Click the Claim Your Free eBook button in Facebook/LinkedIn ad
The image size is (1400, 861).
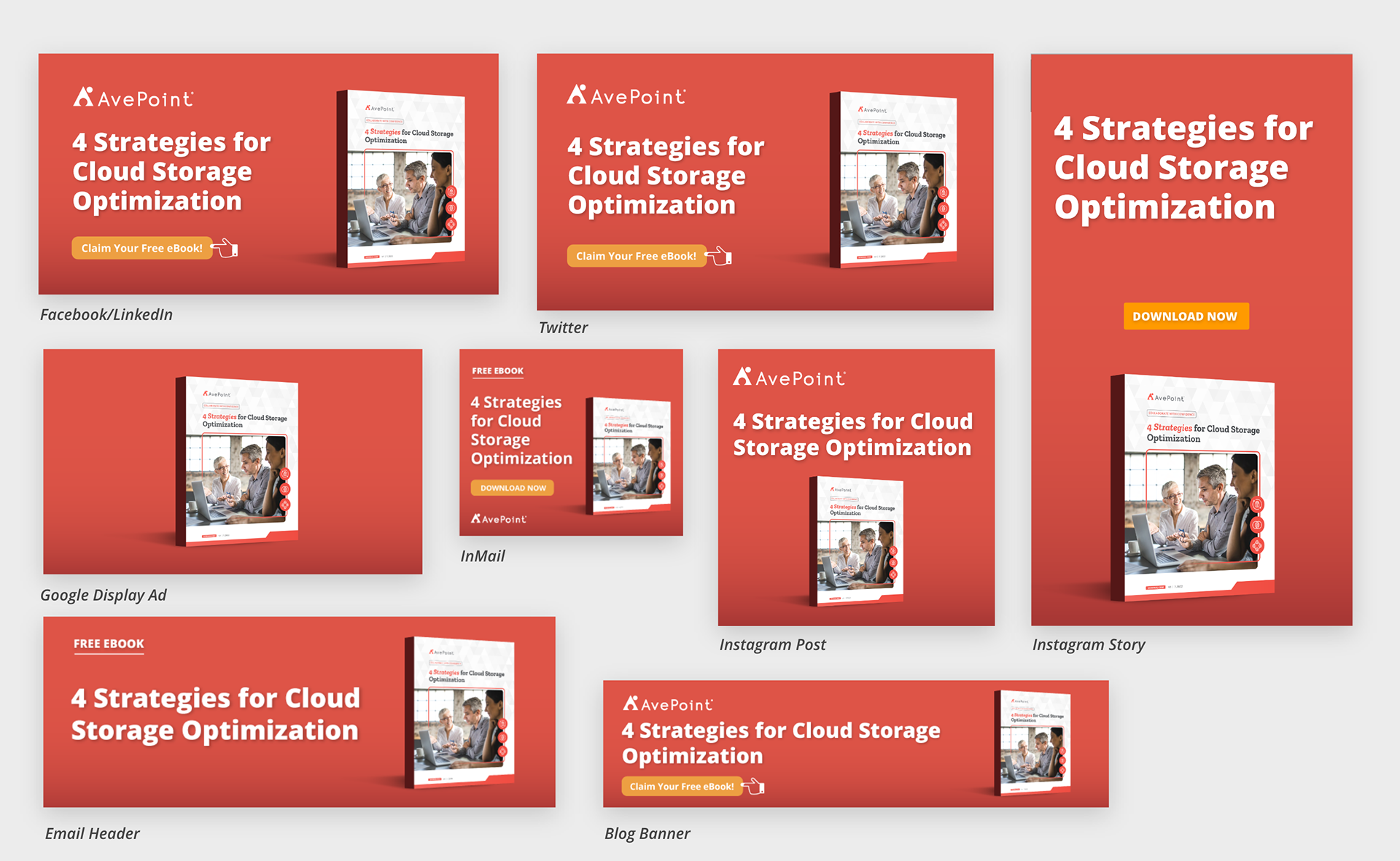tap(142, 248)
